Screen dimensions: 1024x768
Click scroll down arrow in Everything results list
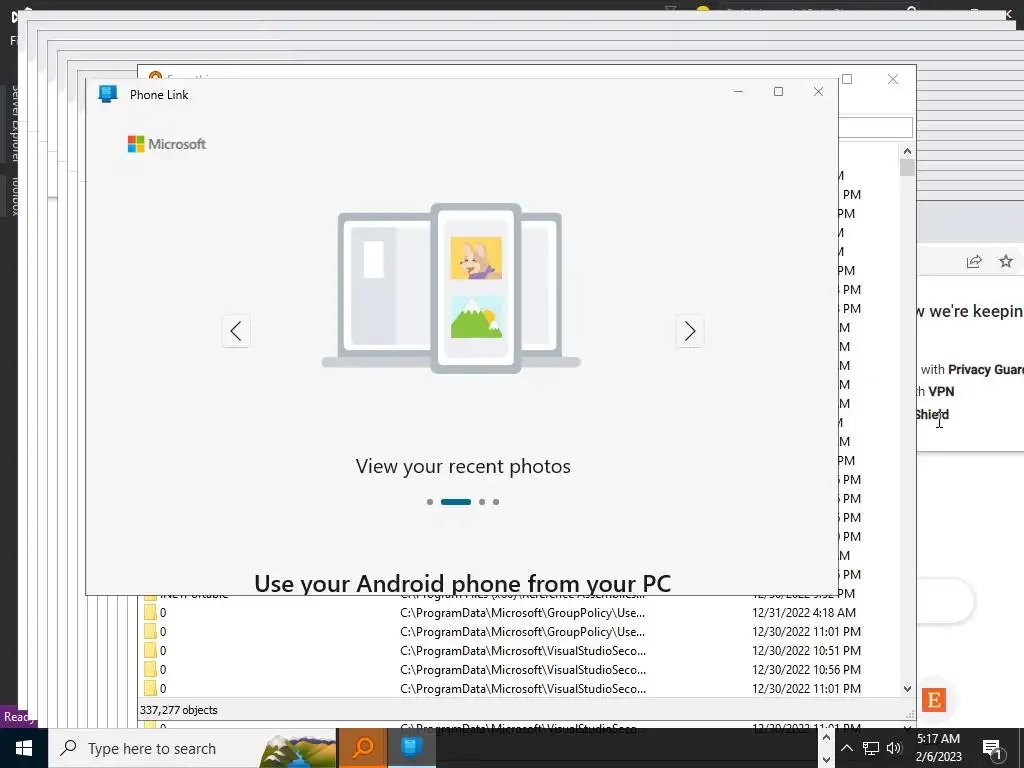click(907, 688)
